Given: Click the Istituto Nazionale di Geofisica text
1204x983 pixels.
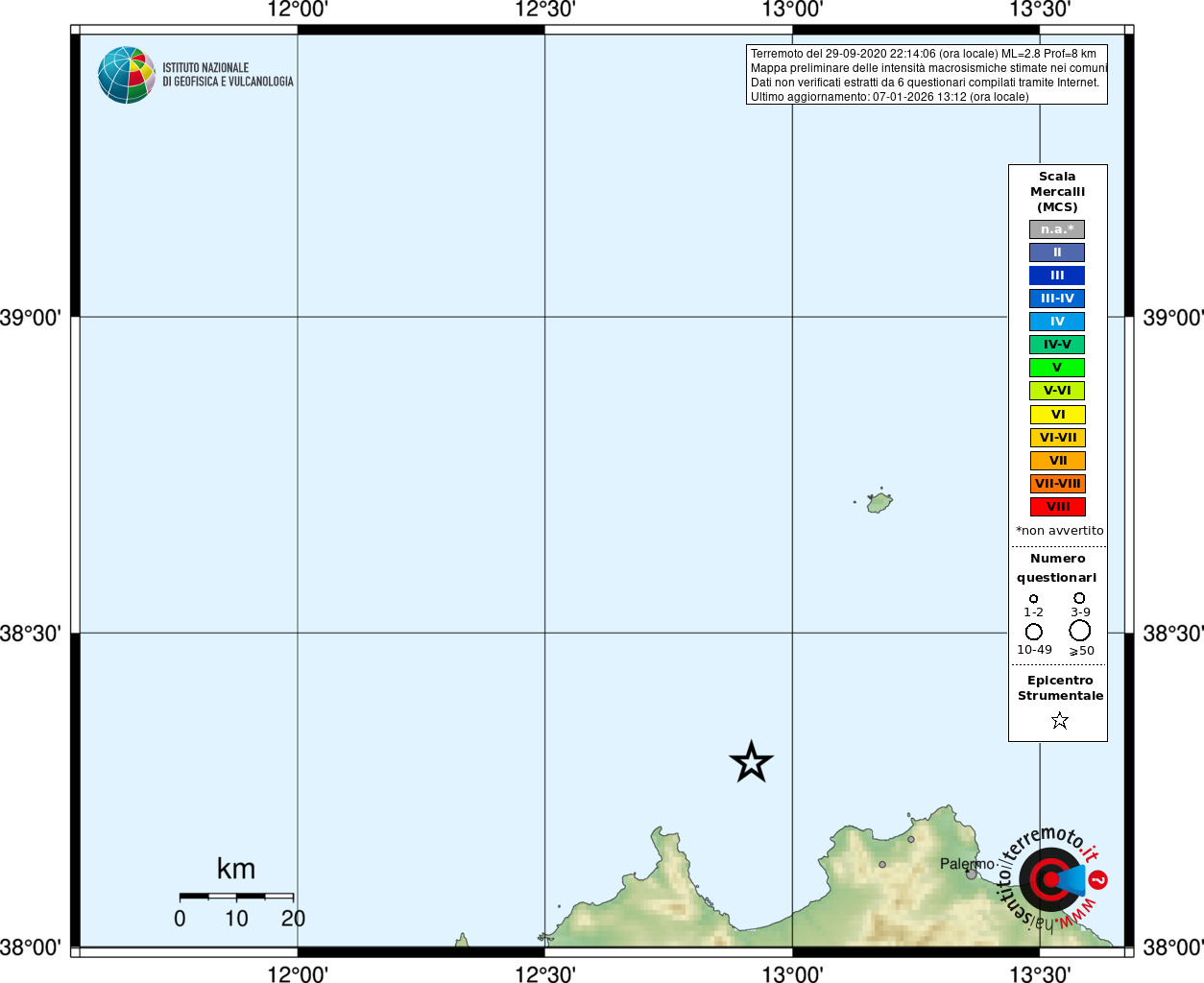Looking at the screenshot, I should click(228, 75).
